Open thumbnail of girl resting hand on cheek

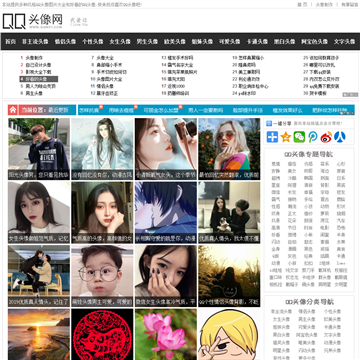click(102, 212)
